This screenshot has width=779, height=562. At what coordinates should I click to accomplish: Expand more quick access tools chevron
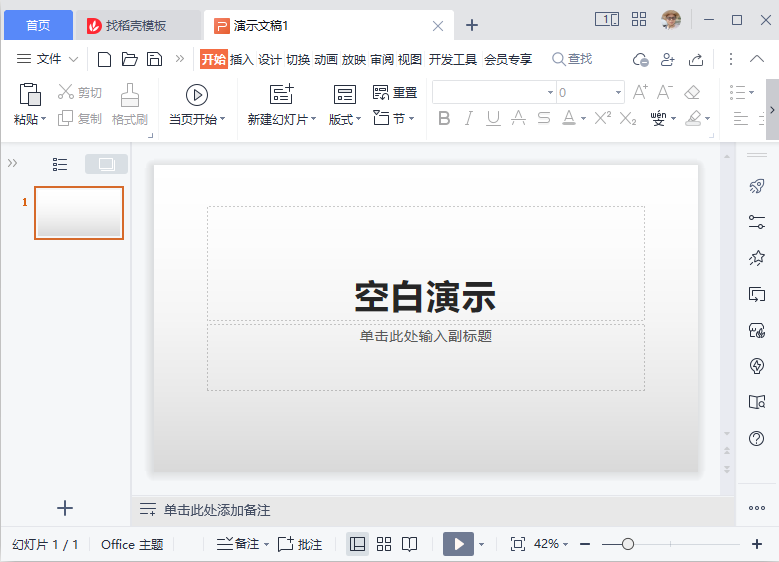[179, 59]
